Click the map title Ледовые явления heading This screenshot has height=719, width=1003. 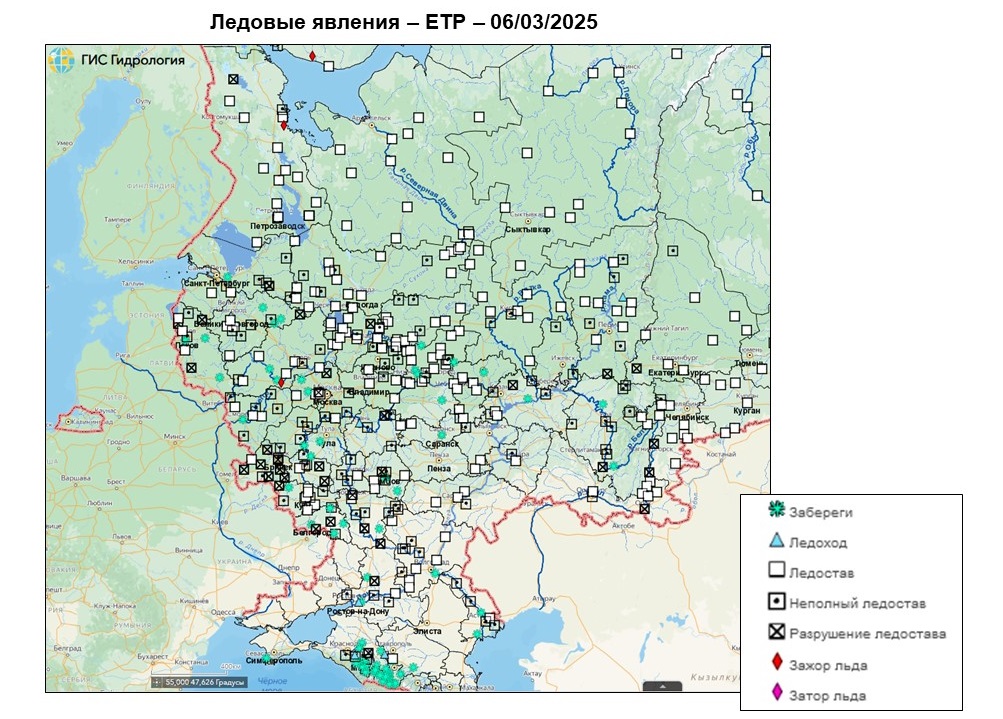click(x=403, y=22)
